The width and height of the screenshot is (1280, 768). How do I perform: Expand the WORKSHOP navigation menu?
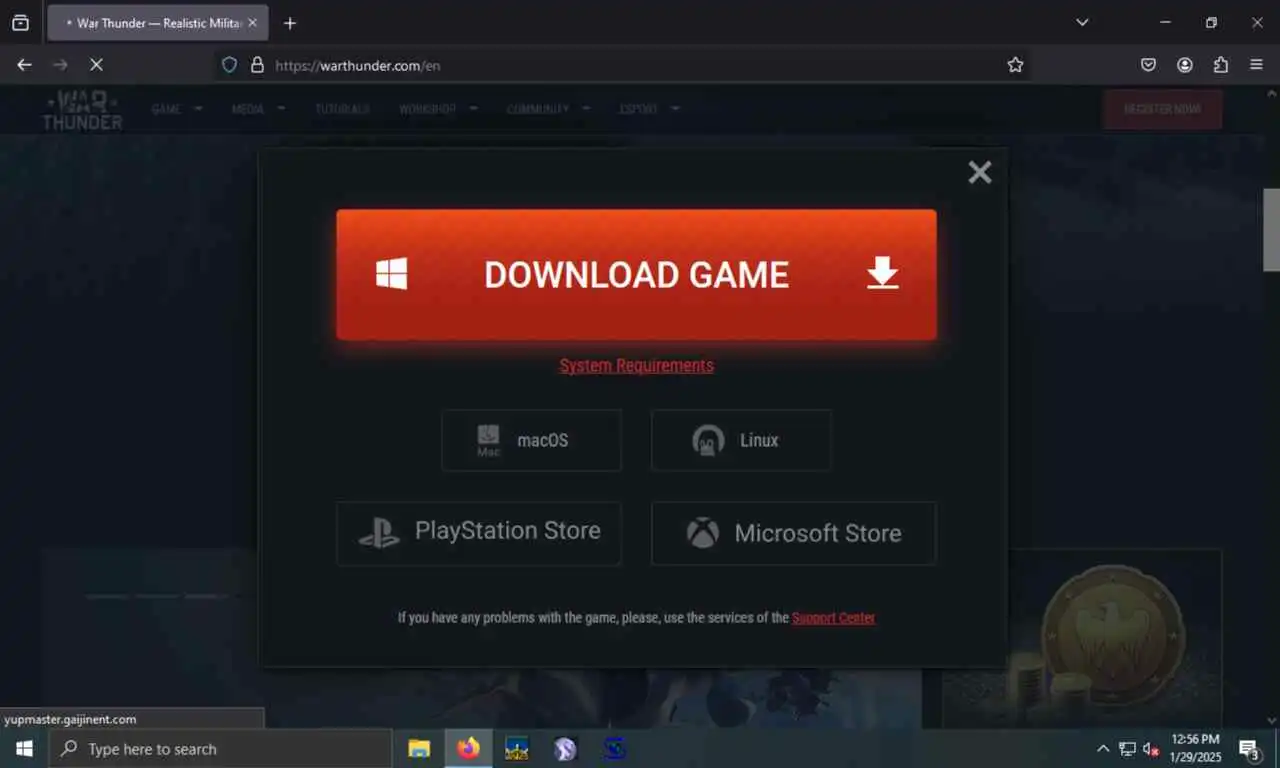(x=438, y=109)
